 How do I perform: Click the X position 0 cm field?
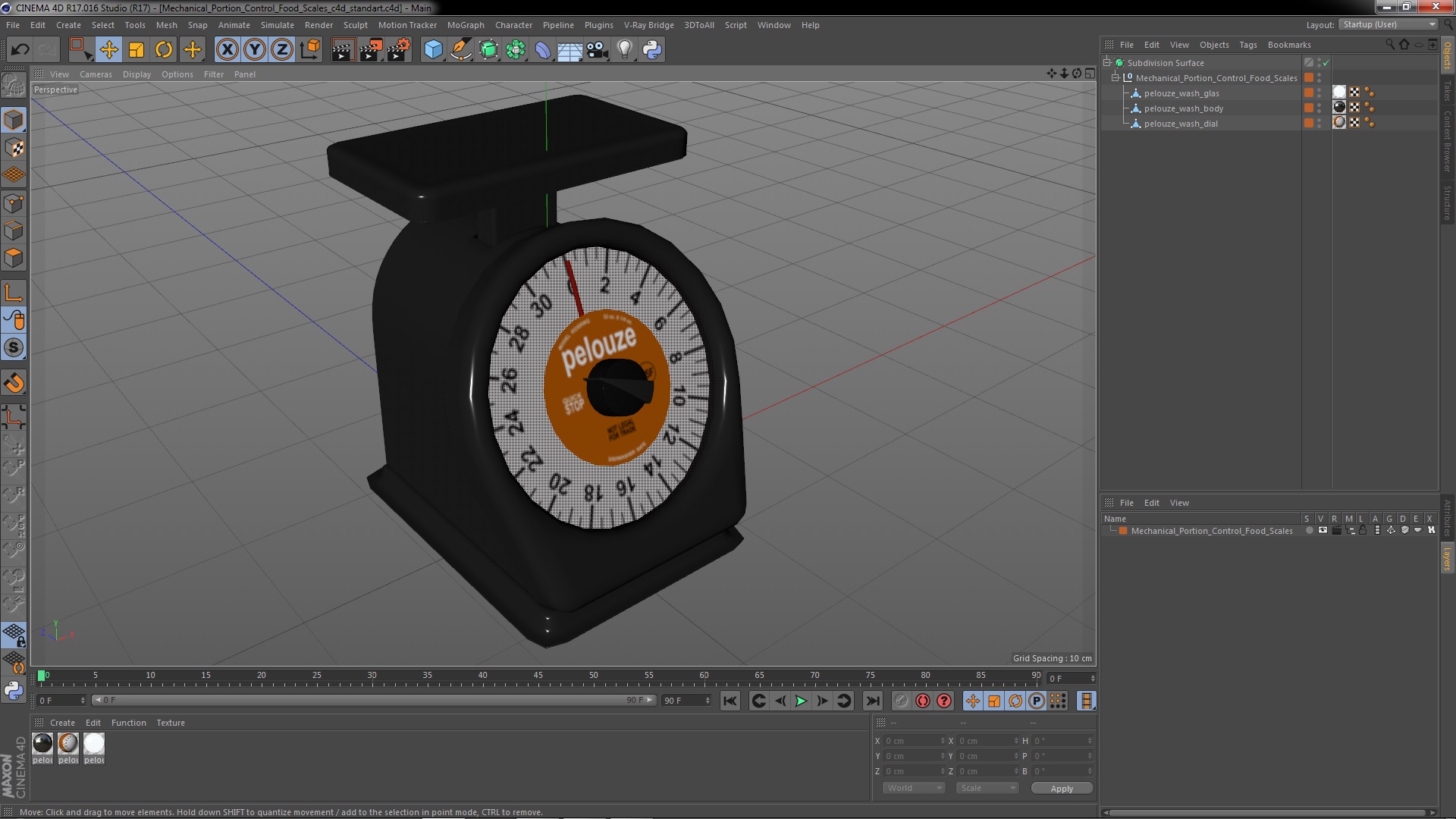(x=914, y=741)
